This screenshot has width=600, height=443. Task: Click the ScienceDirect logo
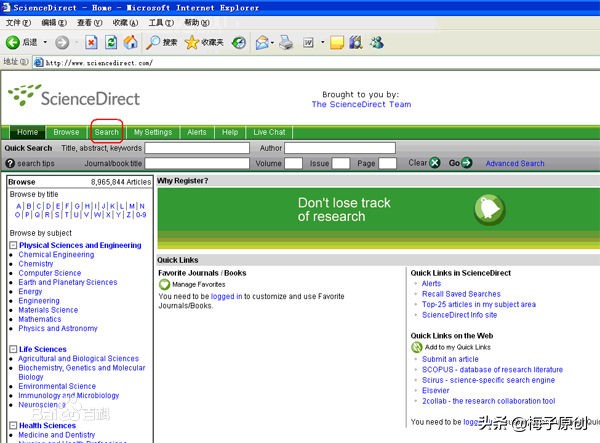(74, 96)
